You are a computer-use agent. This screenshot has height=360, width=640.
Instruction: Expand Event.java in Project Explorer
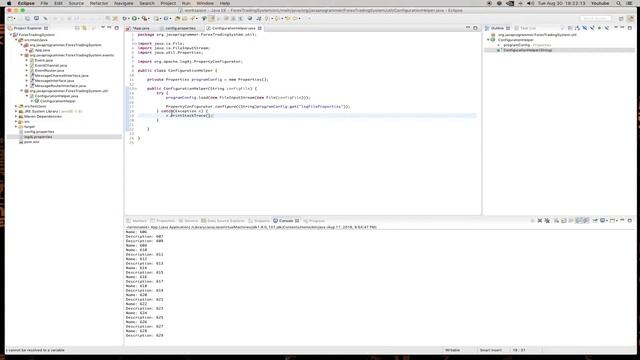[x=27, y=60]
